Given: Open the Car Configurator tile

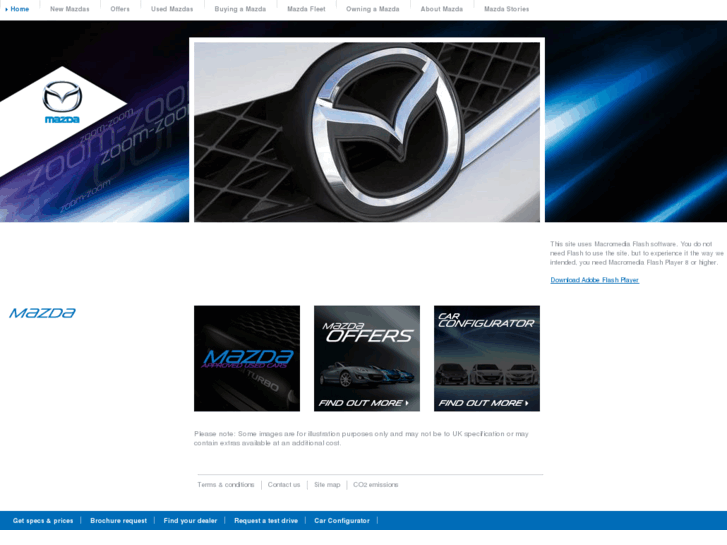Looking at the screenshot, I should (487, 358).
